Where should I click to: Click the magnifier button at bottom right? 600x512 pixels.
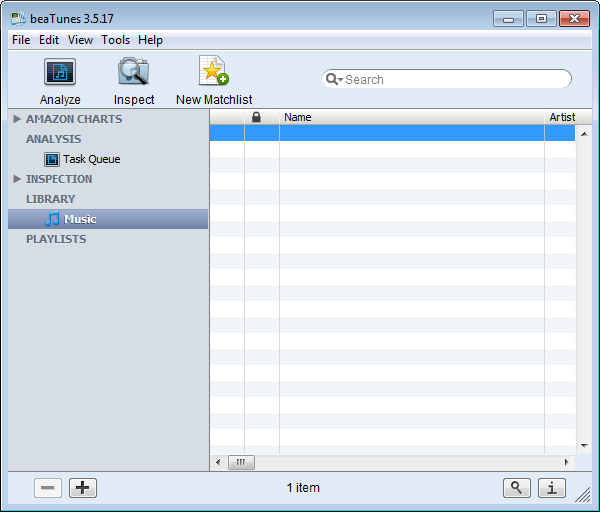[x=516, y=488]
